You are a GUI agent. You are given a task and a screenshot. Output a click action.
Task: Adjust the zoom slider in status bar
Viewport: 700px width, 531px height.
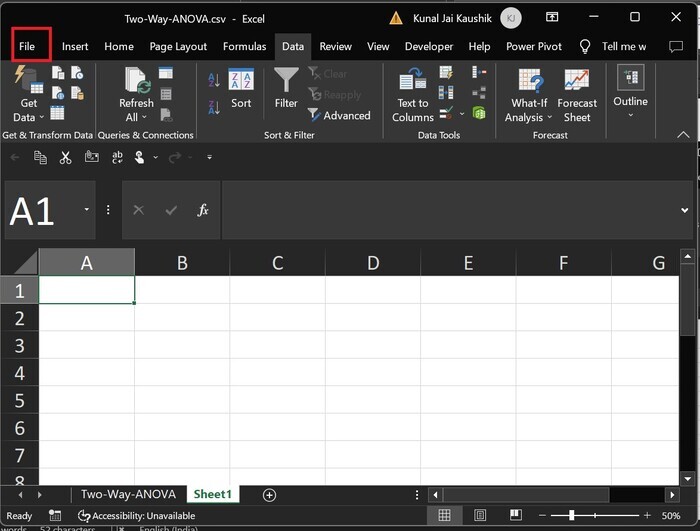coord(572,516)
